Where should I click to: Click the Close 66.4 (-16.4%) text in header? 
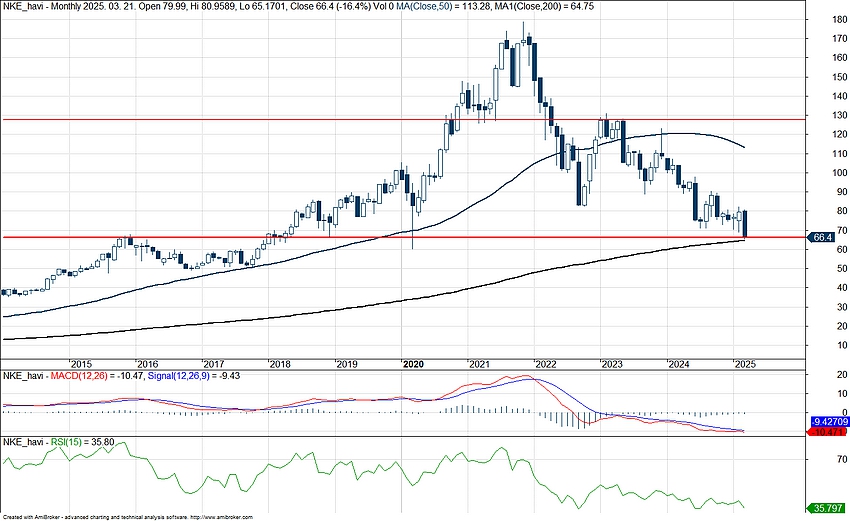pyautogui.click(x=330, y=7)
